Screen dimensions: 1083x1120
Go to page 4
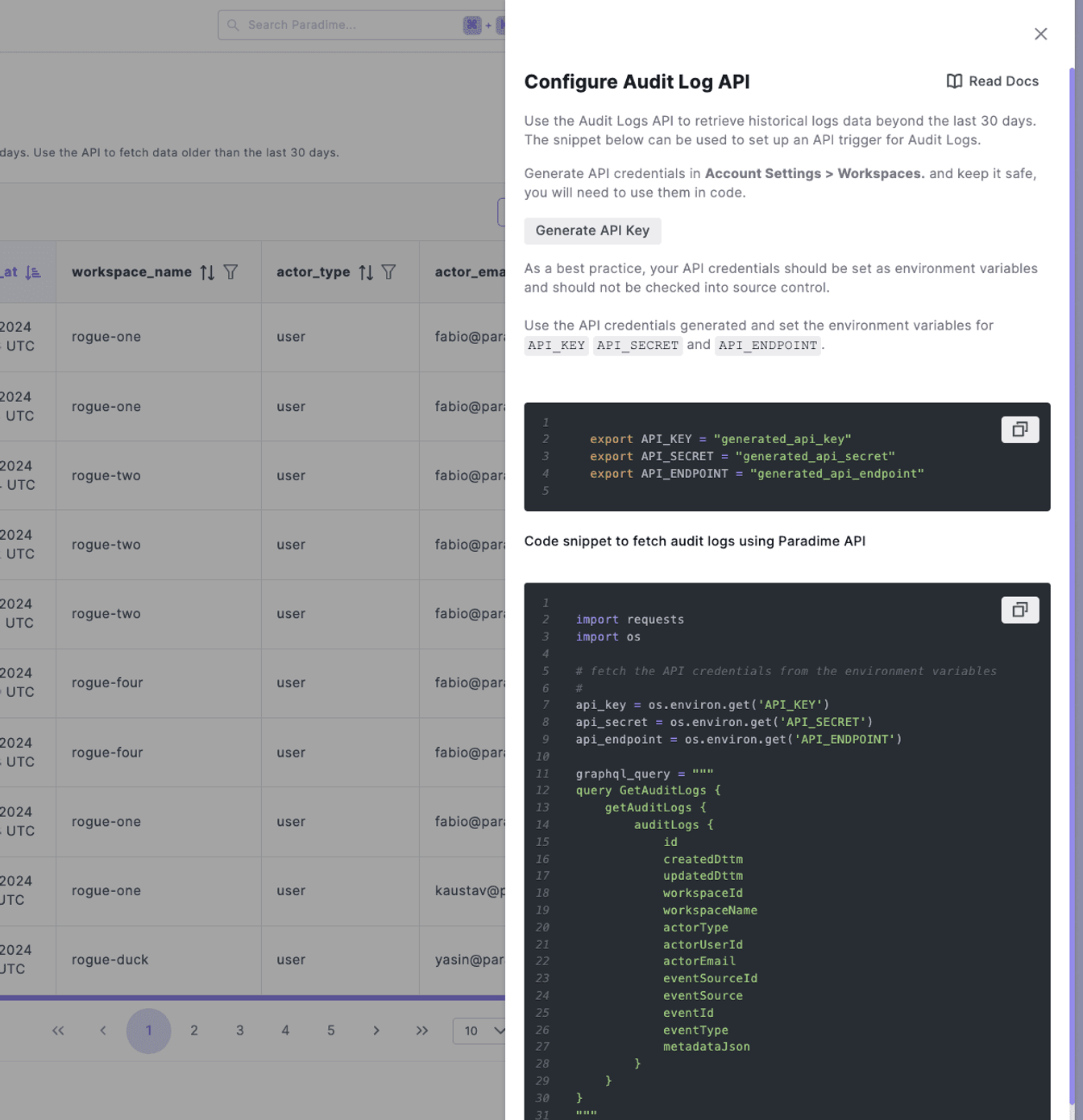click(285, 1031)
